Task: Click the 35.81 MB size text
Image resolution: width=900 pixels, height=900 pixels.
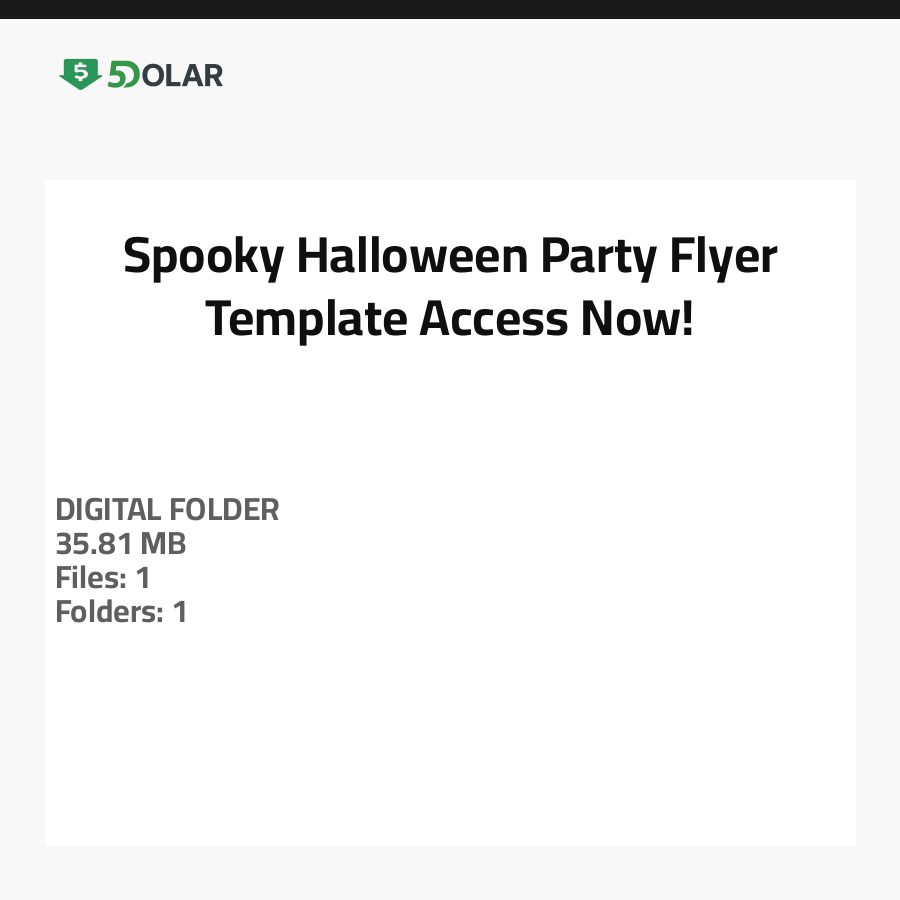Action: (x=120, y=544)
